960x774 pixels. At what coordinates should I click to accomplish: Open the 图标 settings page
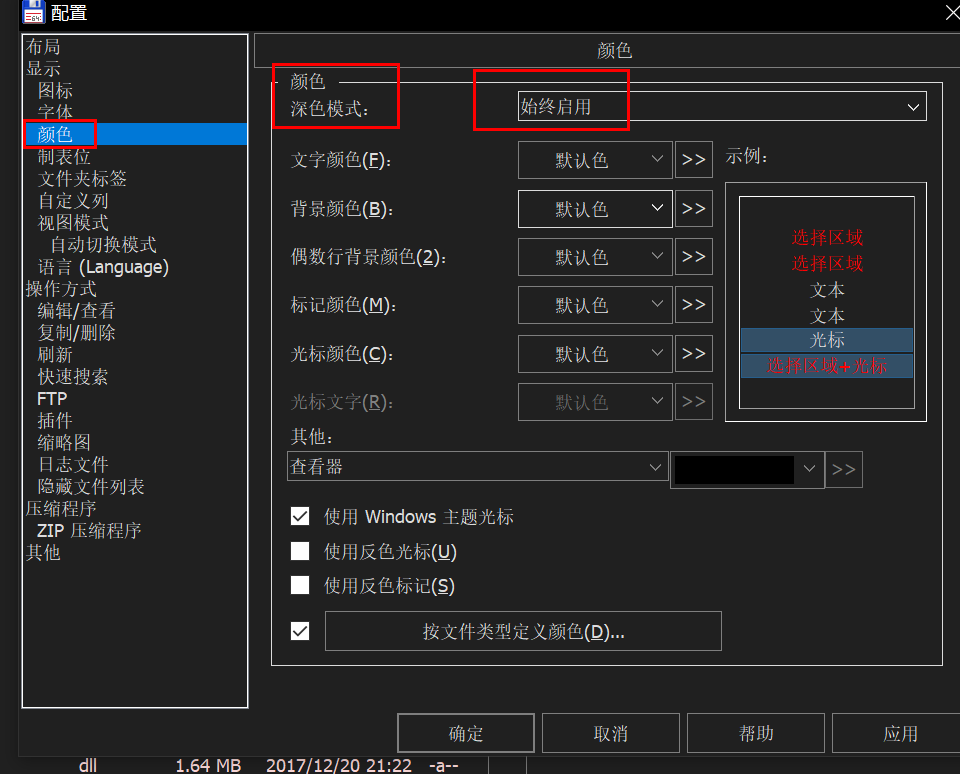coord(55,91)
